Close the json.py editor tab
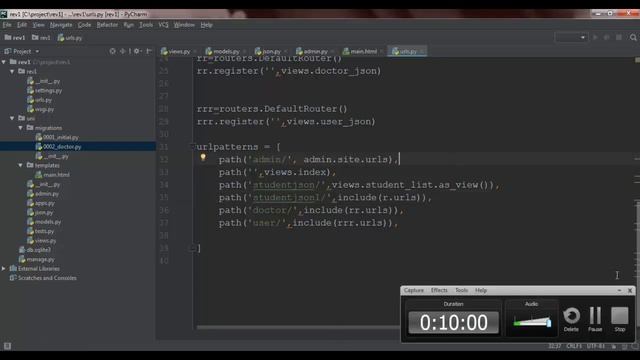 coord(286,51)
